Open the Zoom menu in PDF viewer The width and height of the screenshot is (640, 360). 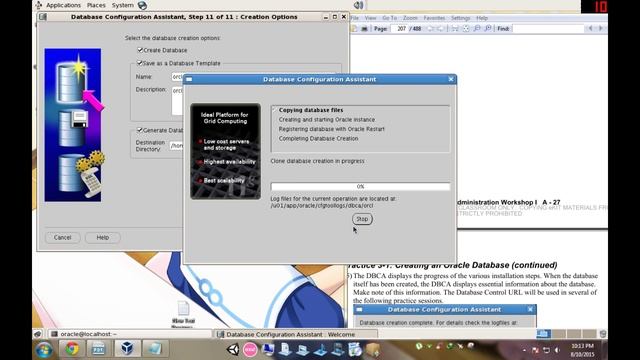coord(410,18)
